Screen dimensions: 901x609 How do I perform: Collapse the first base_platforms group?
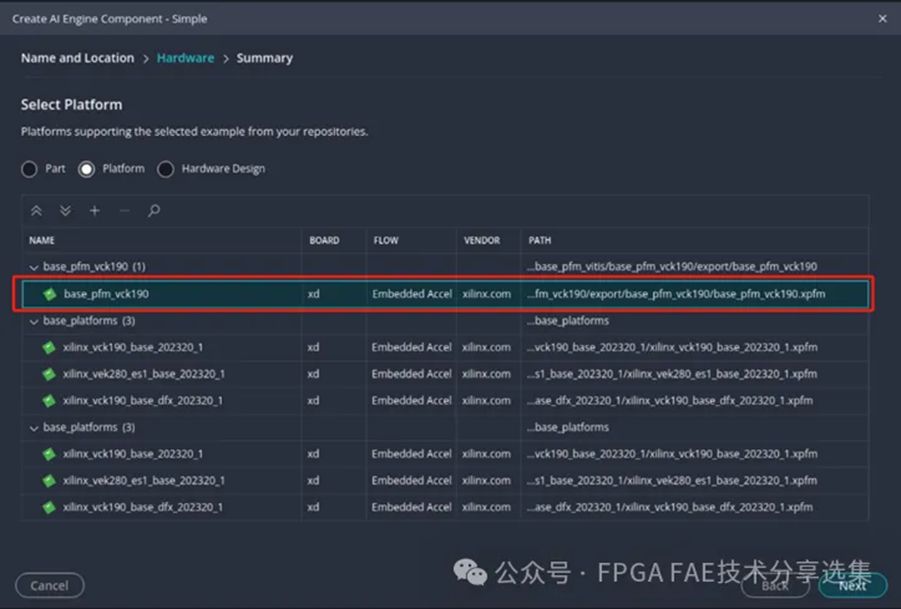33,320
